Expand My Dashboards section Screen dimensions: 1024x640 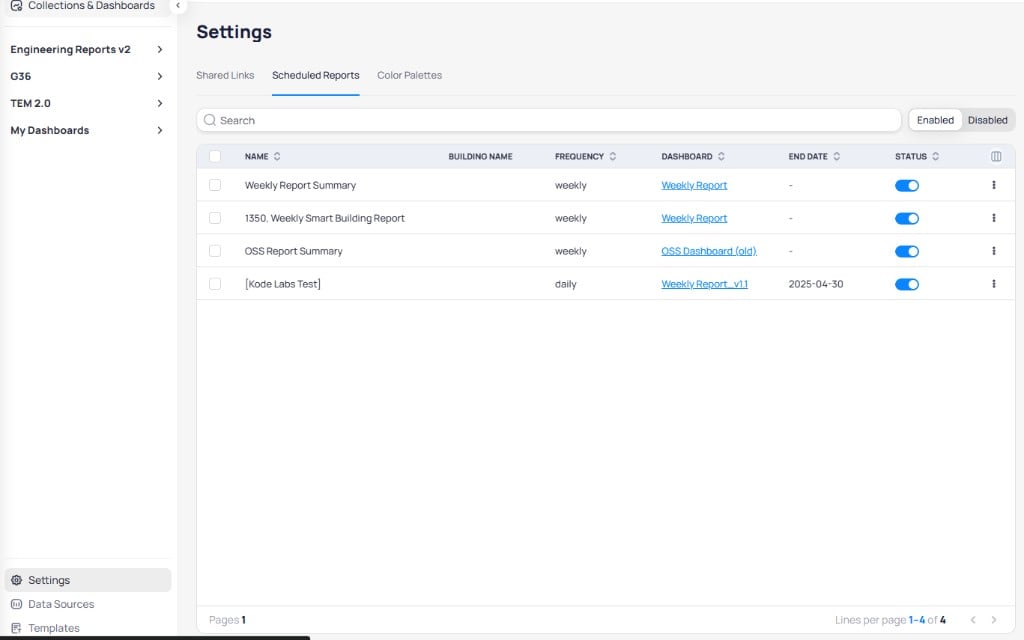pyautogui.click(x=159, y=130)
